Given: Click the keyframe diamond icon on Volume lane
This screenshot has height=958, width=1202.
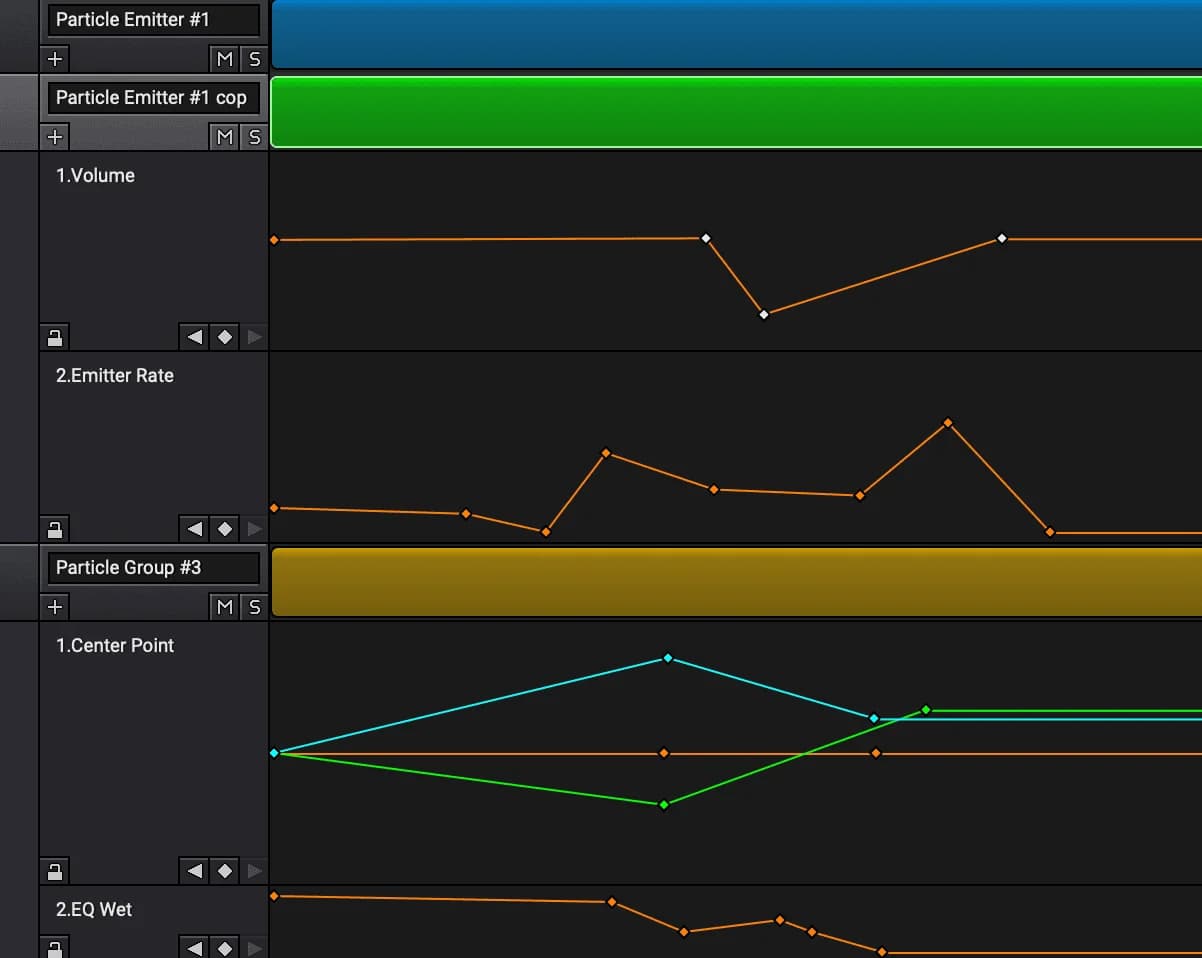Looking at the screenshot, I should click(224, 336).
